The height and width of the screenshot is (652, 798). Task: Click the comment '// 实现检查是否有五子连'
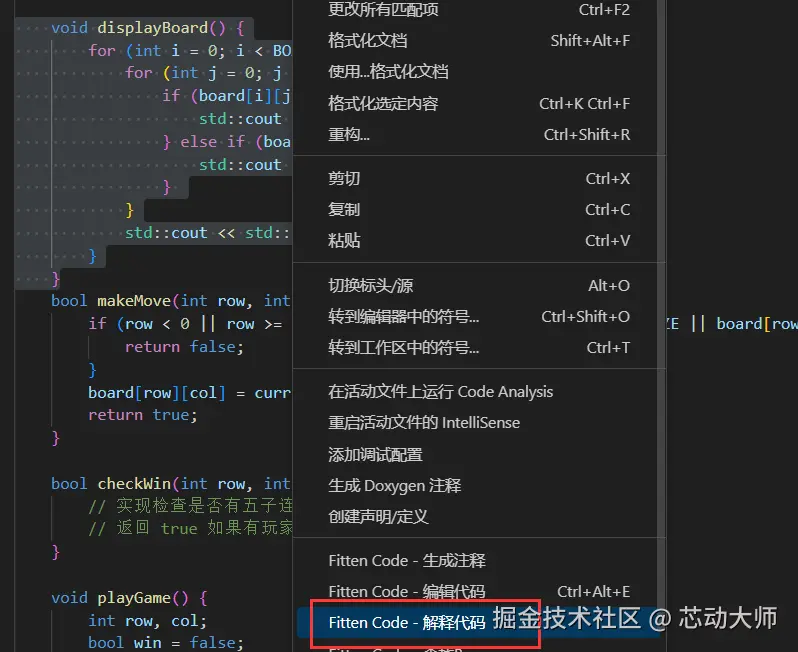(190, 506)
